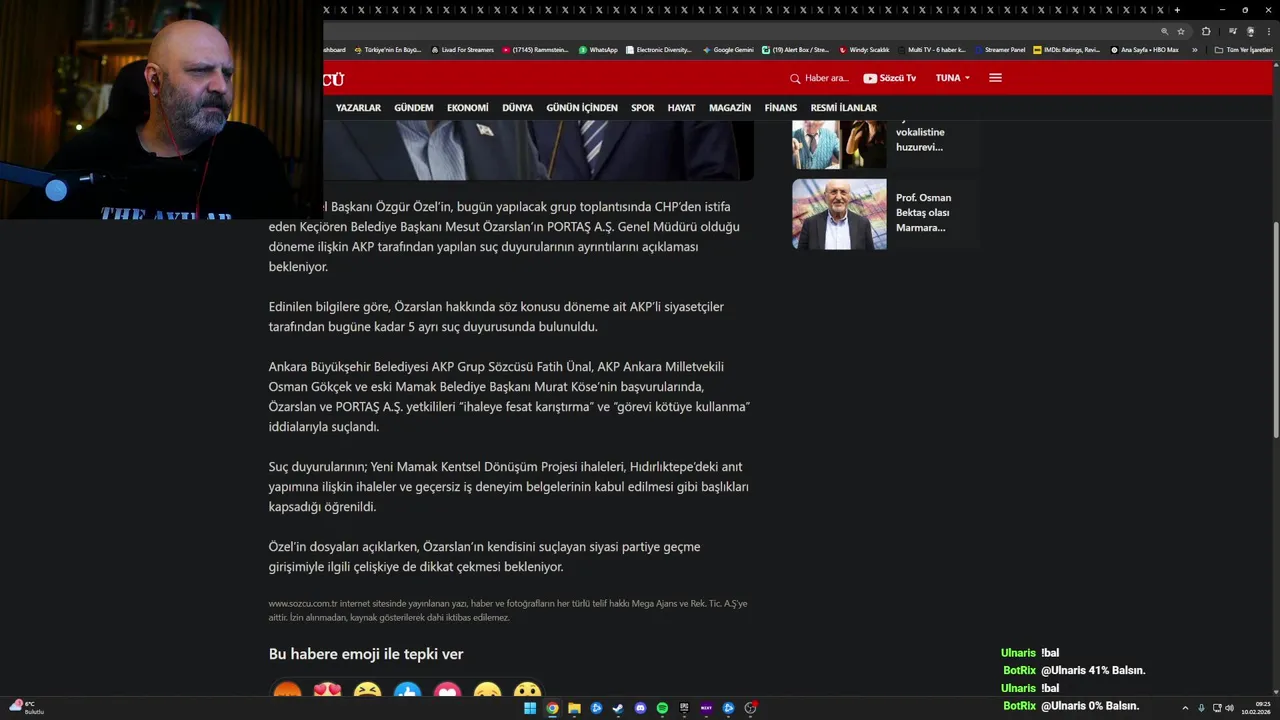The height and width of the screenshot is (720, 1280).
Task: Open the Alert Box / Stre... bookmark
Action: (795, 50)
